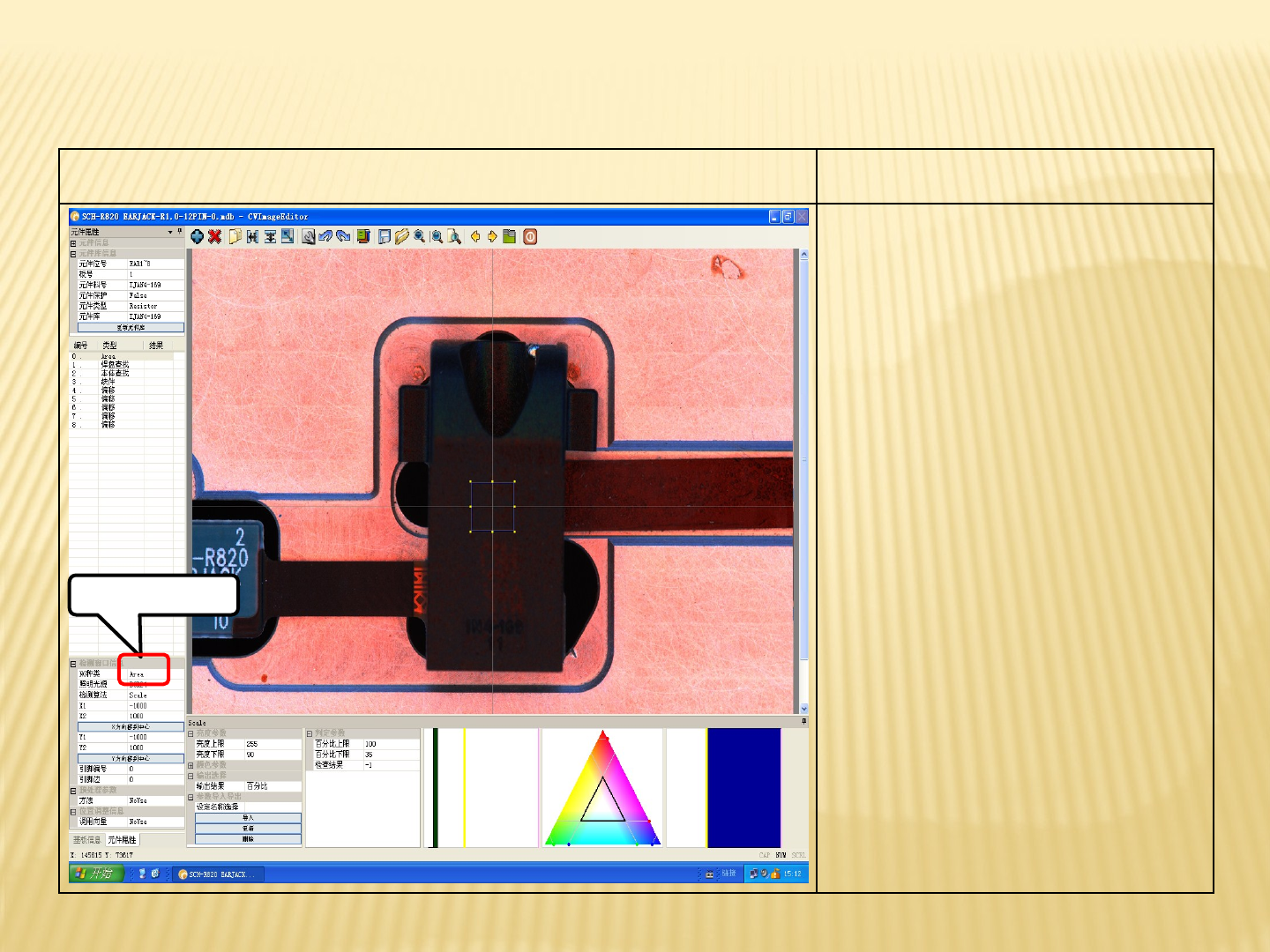
Task: Open the Windows Start button
Action: point(96,874)
